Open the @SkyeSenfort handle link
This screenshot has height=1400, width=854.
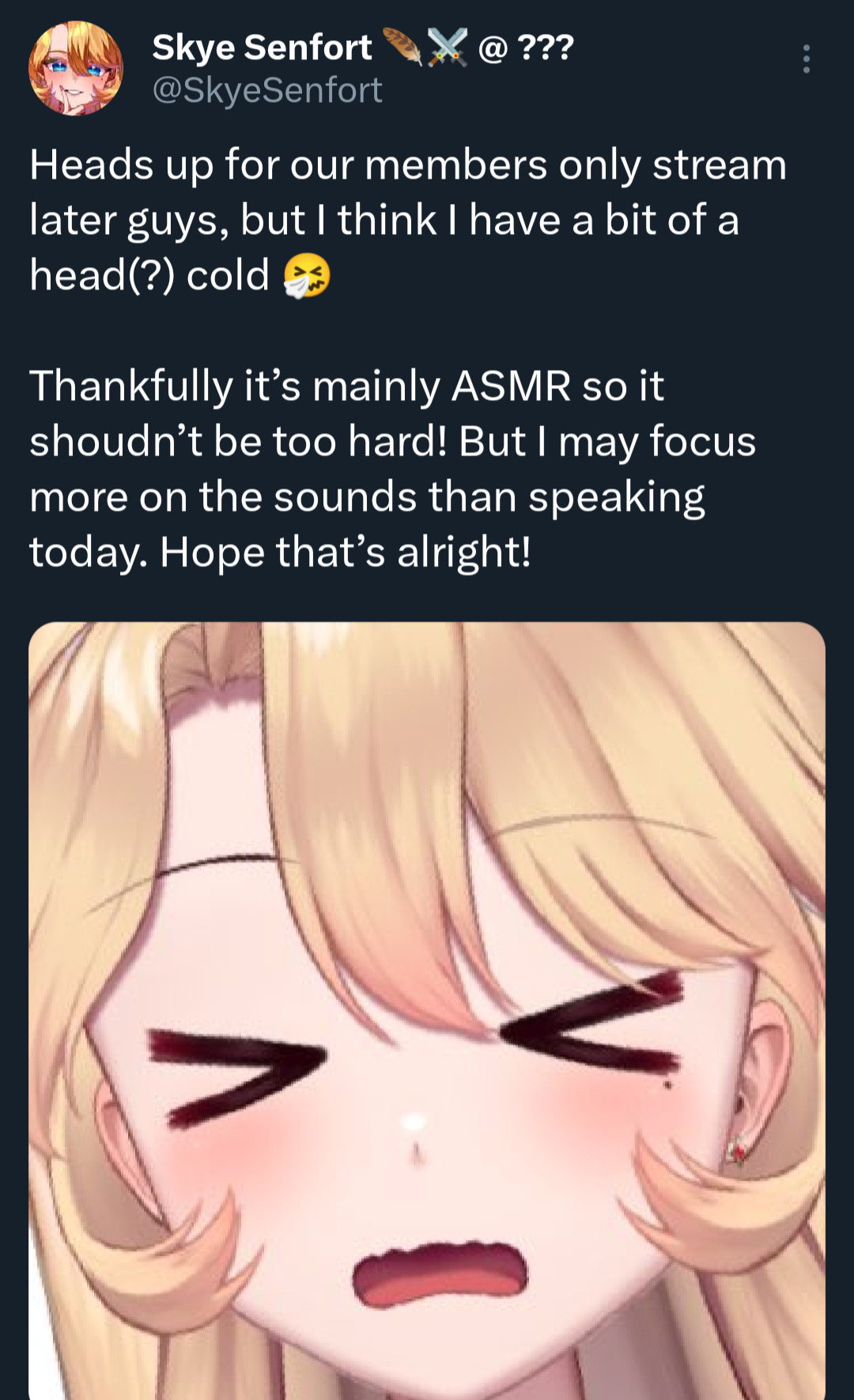pos(267,90)
